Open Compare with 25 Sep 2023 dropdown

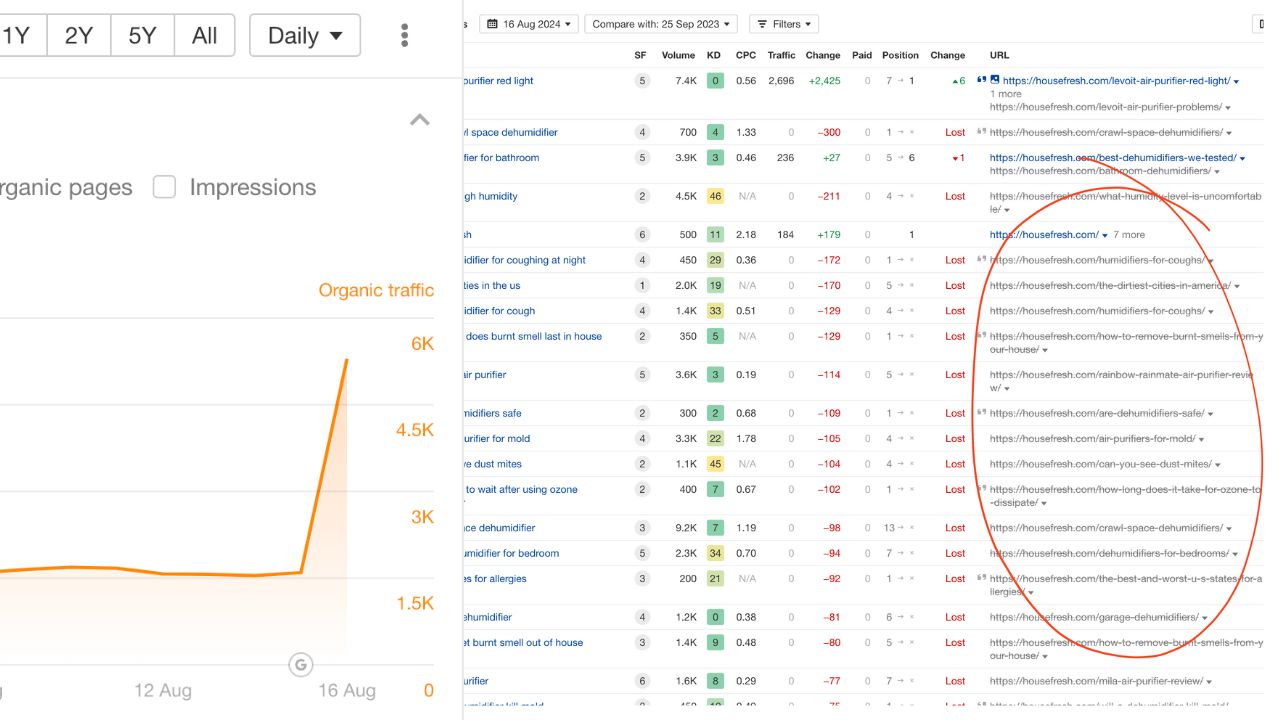[661, 24]
